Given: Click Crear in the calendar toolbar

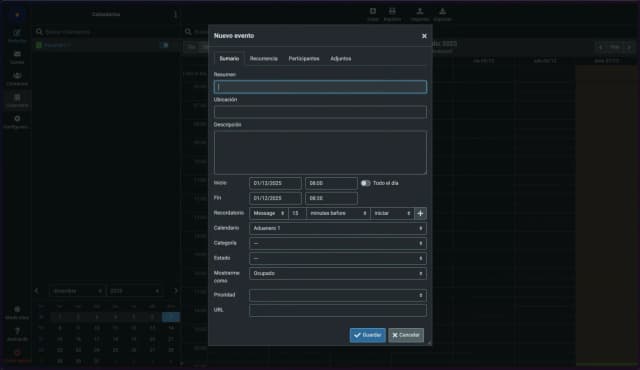Looking at the screenshot, I should pos(373,14).
